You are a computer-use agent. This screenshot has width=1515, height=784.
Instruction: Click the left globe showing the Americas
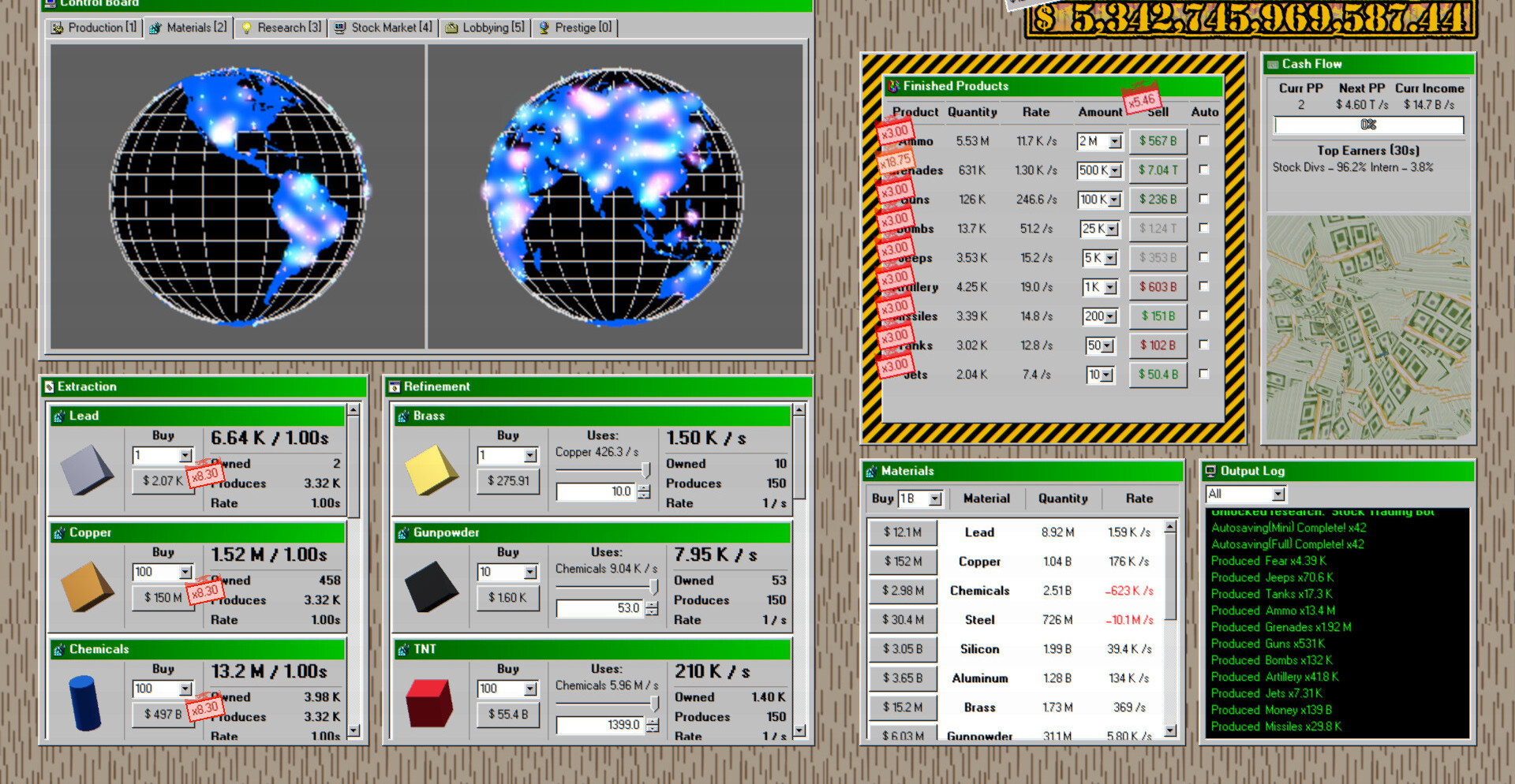(238, 196)
